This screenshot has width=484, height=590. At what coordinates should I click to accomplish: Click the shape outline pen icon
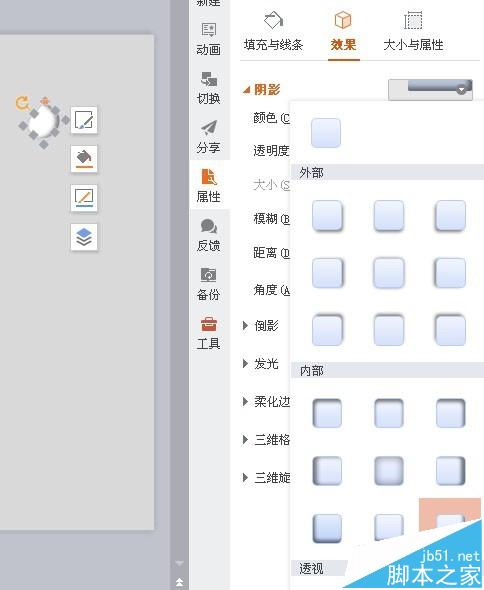[x=84, y=198]
